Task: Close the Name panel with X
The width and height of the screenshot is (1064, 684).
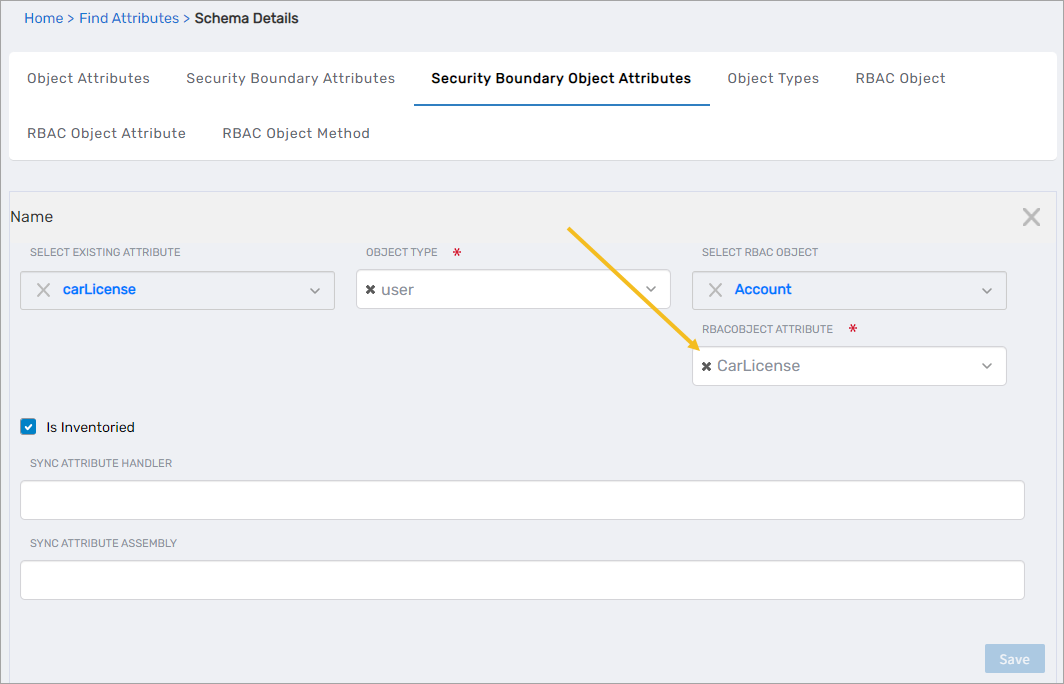Action: pyautogui.click(x=1031, y=217)
